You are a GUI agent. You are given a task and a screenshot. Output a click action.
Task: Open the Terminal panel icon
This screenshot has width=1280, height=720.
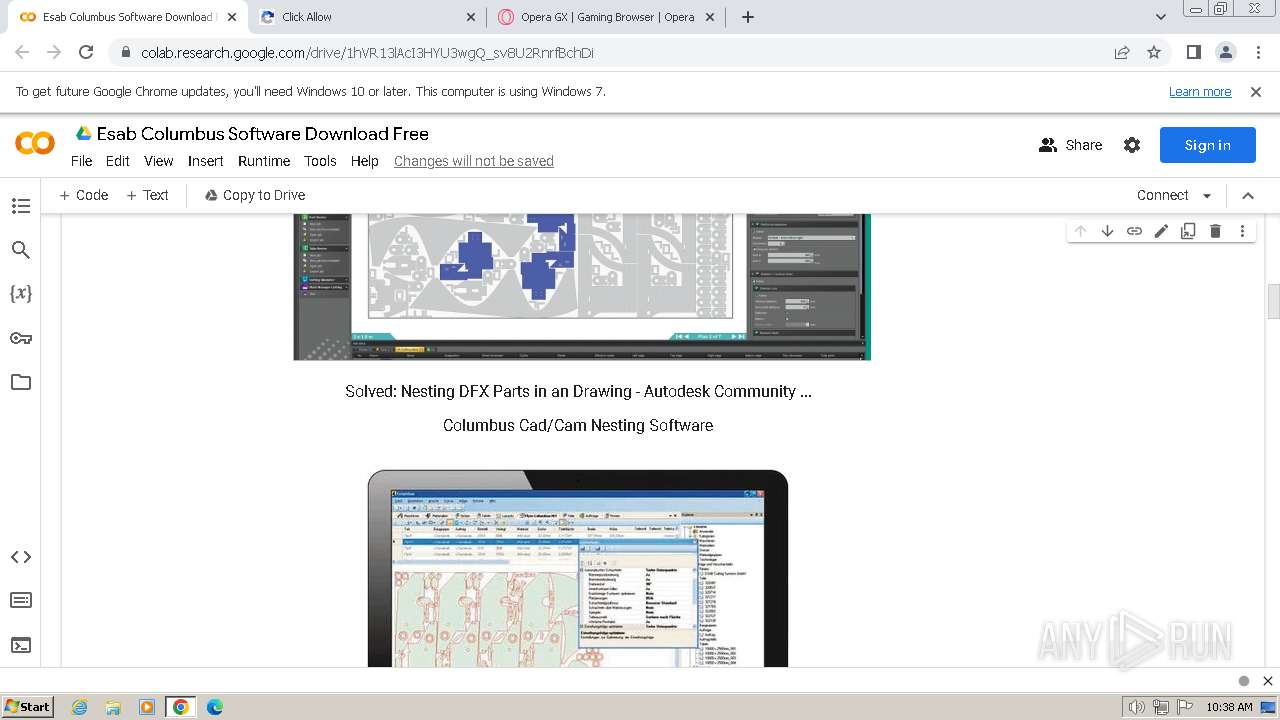tap(21, 645)
